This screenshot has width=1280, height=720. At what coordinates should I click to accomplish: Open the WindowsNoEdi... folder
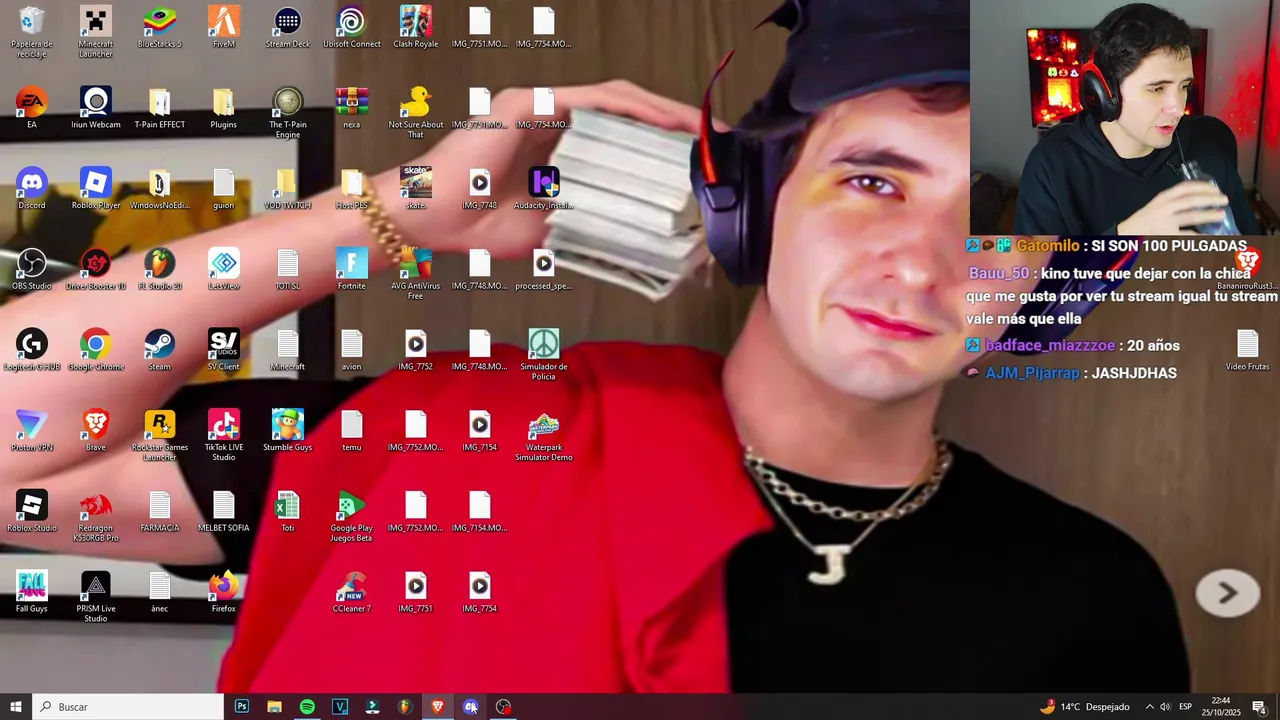point(160,189)
